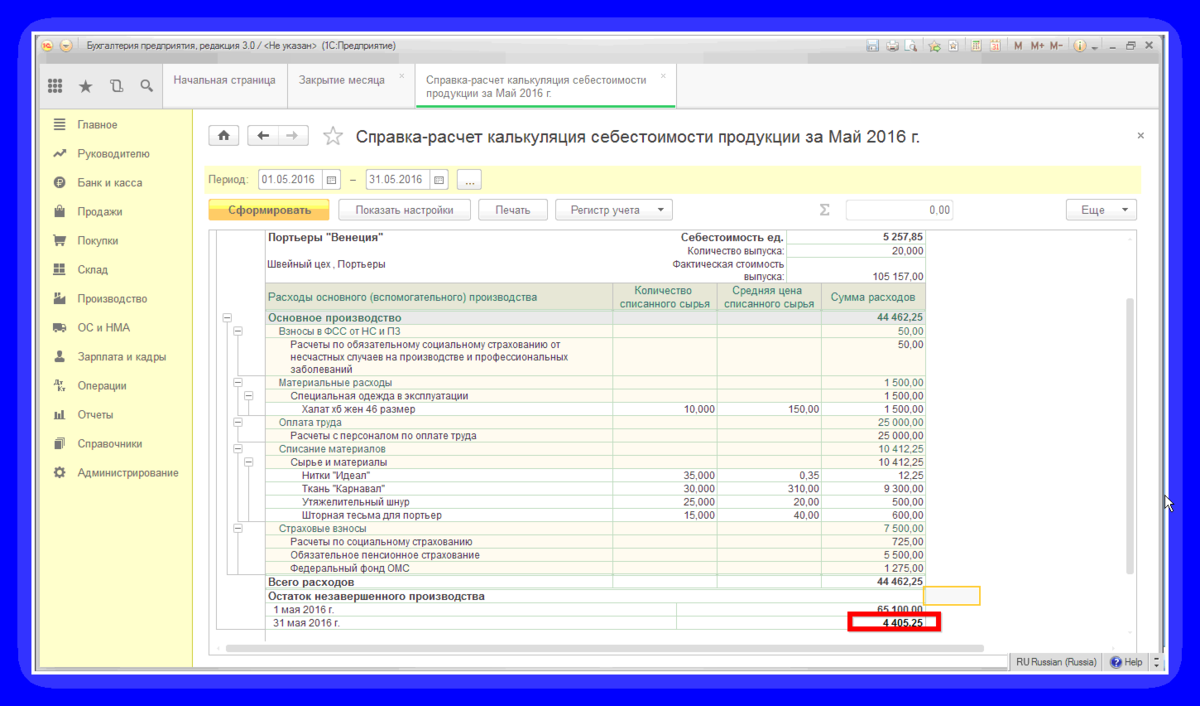Viewport: 1200px width, 706px height.
Task: Open the ОС и НМА section
Action: [x=104, y=328]
